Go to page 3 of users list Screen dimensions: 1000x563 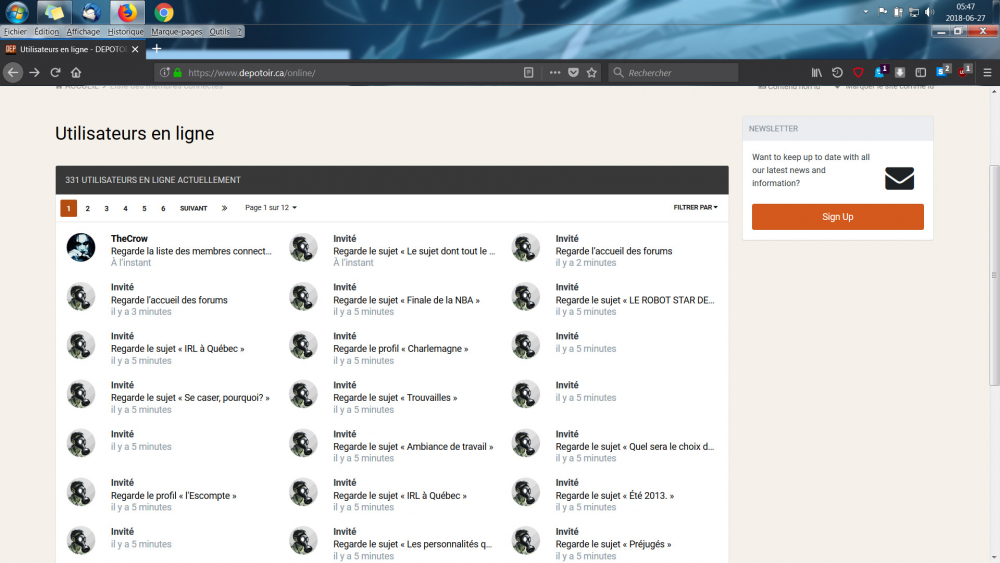106,208
